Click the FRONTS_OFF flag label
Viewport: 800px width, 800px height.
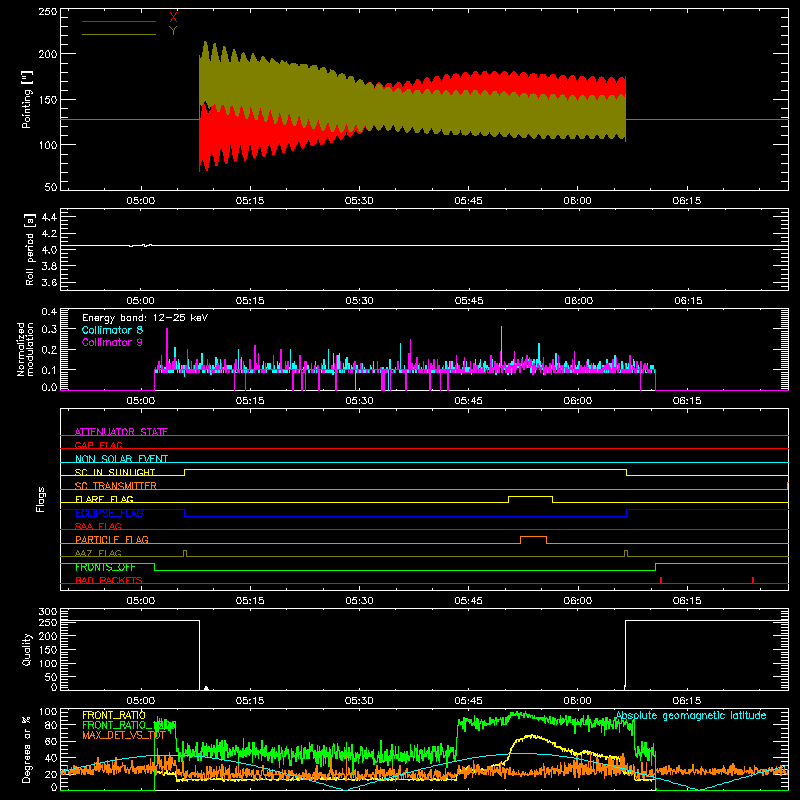click(x=105, y=567)
